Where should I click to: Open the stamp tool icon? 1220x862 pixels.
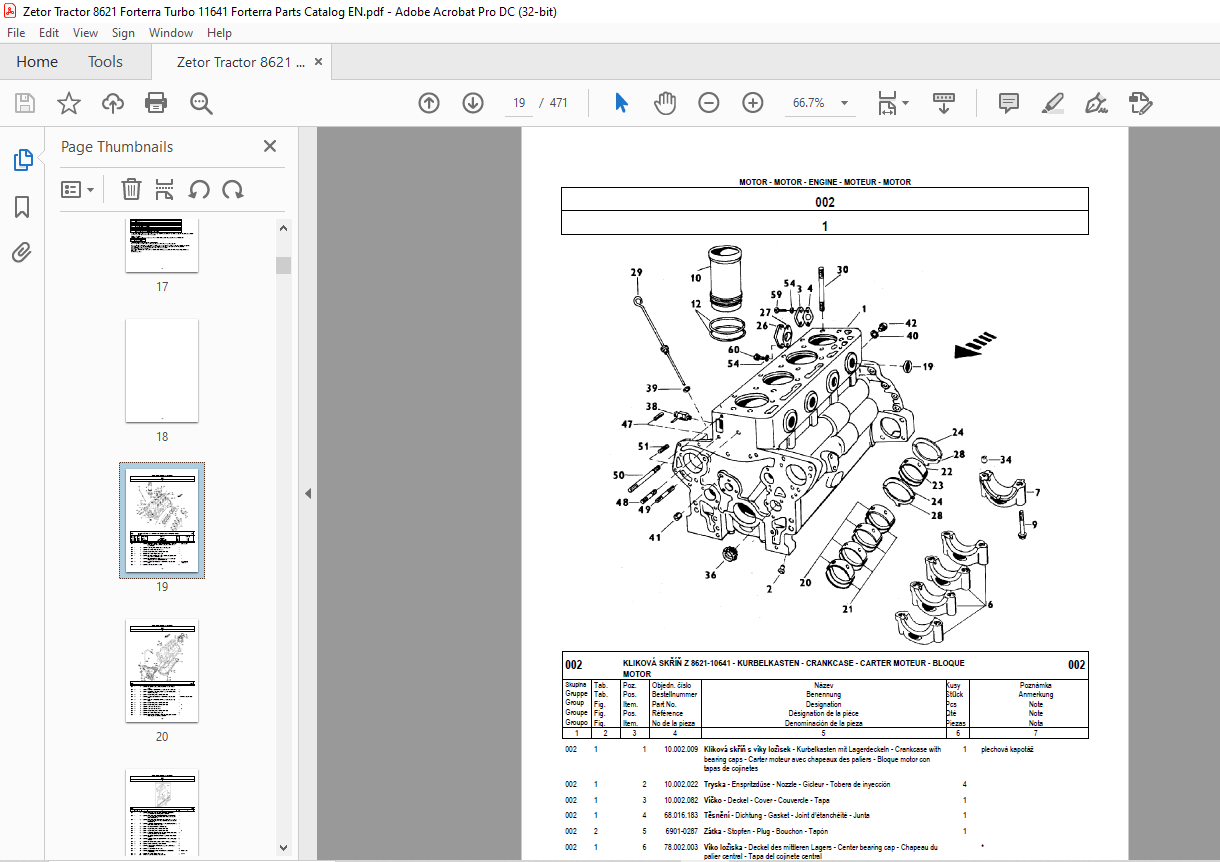coord(1141,103)
